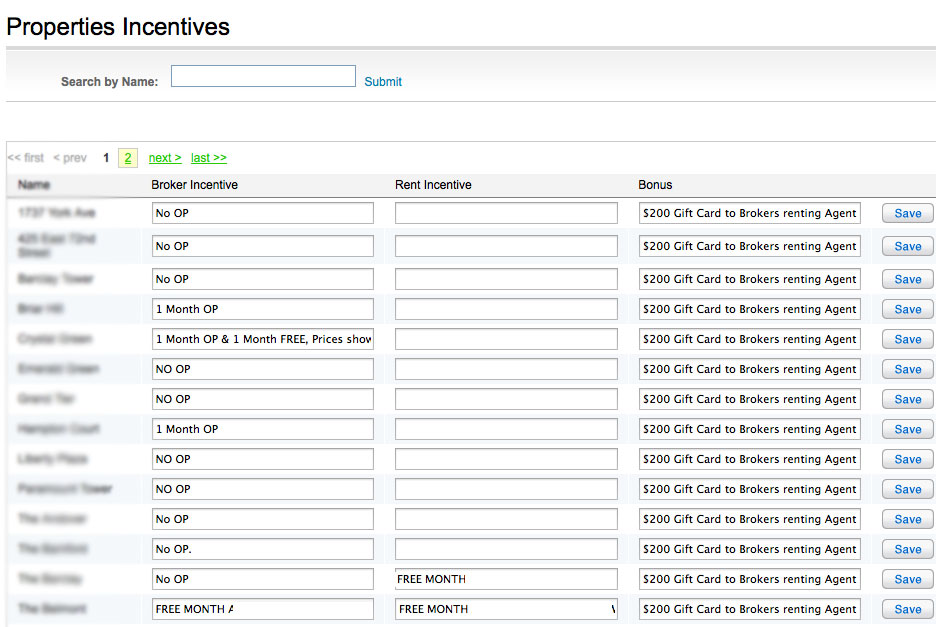Click the Broker Incentive column header
Viewport: 940px width, 627px height.
point(194,185)
